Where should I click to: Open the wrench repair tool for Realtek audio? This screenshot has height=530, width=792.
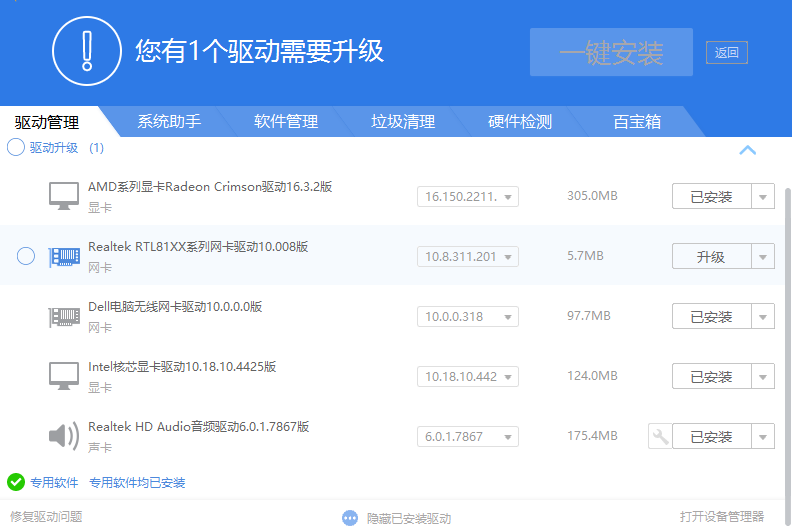660,437
